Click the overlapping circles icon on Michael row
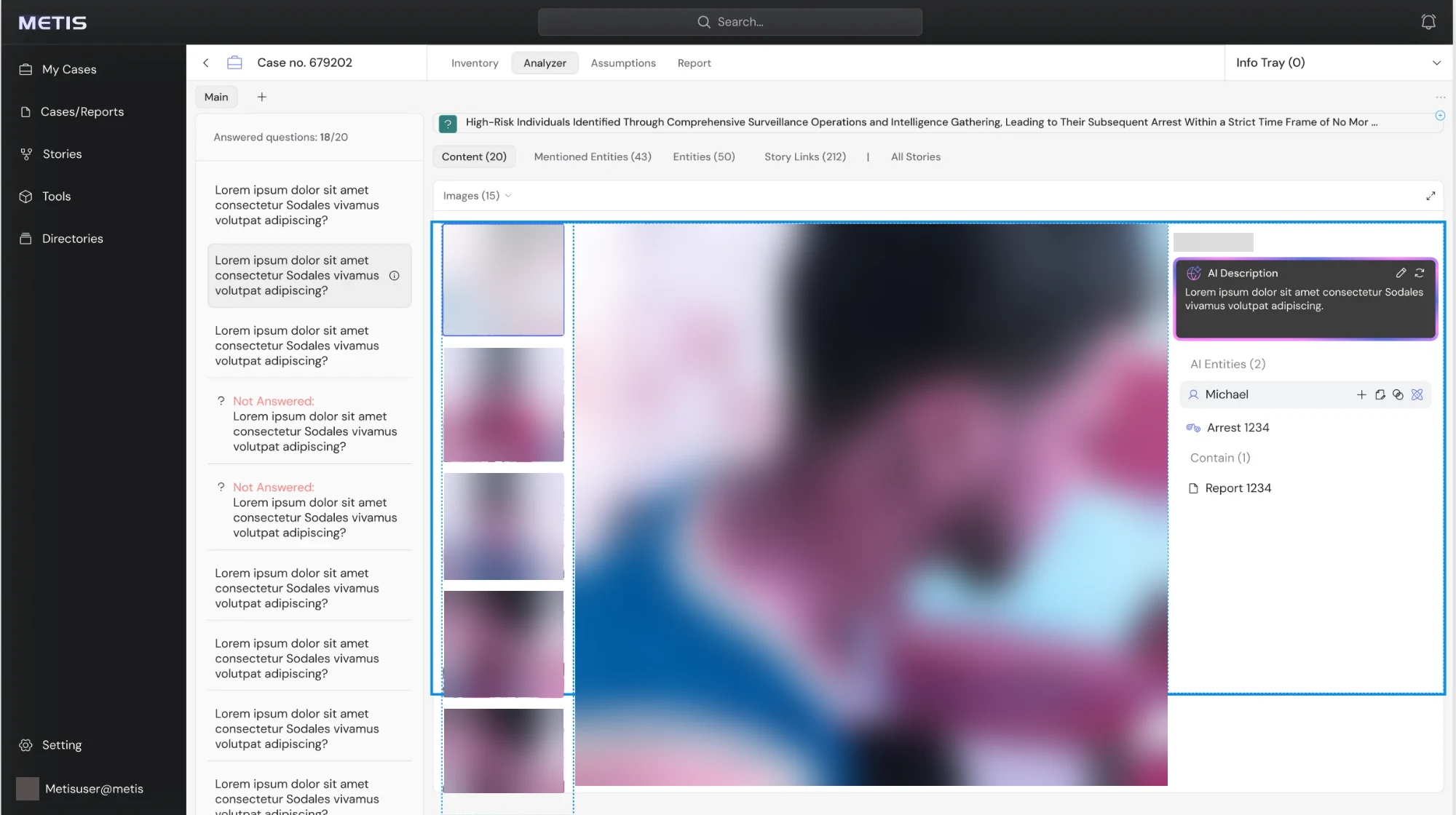The height and width of the screenshot is (815, 1456). pyautogui.click(x=1398, y=394)
